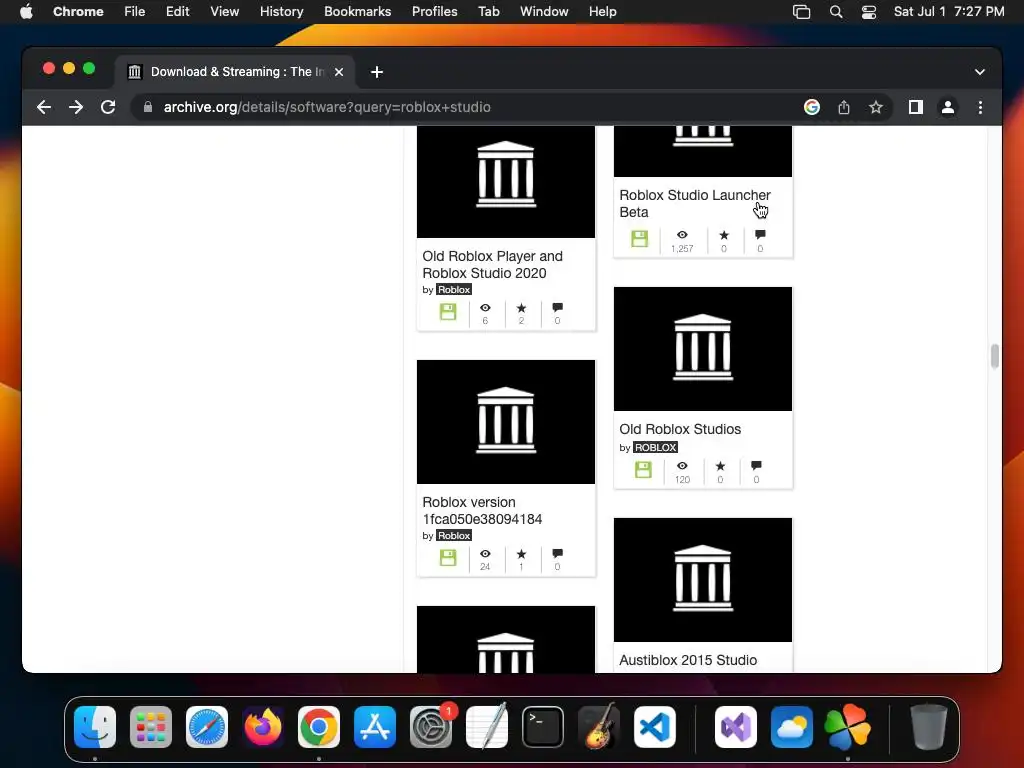
Task: Click favorites star on Old Roblox Player 2020
Action: point(521,308)
